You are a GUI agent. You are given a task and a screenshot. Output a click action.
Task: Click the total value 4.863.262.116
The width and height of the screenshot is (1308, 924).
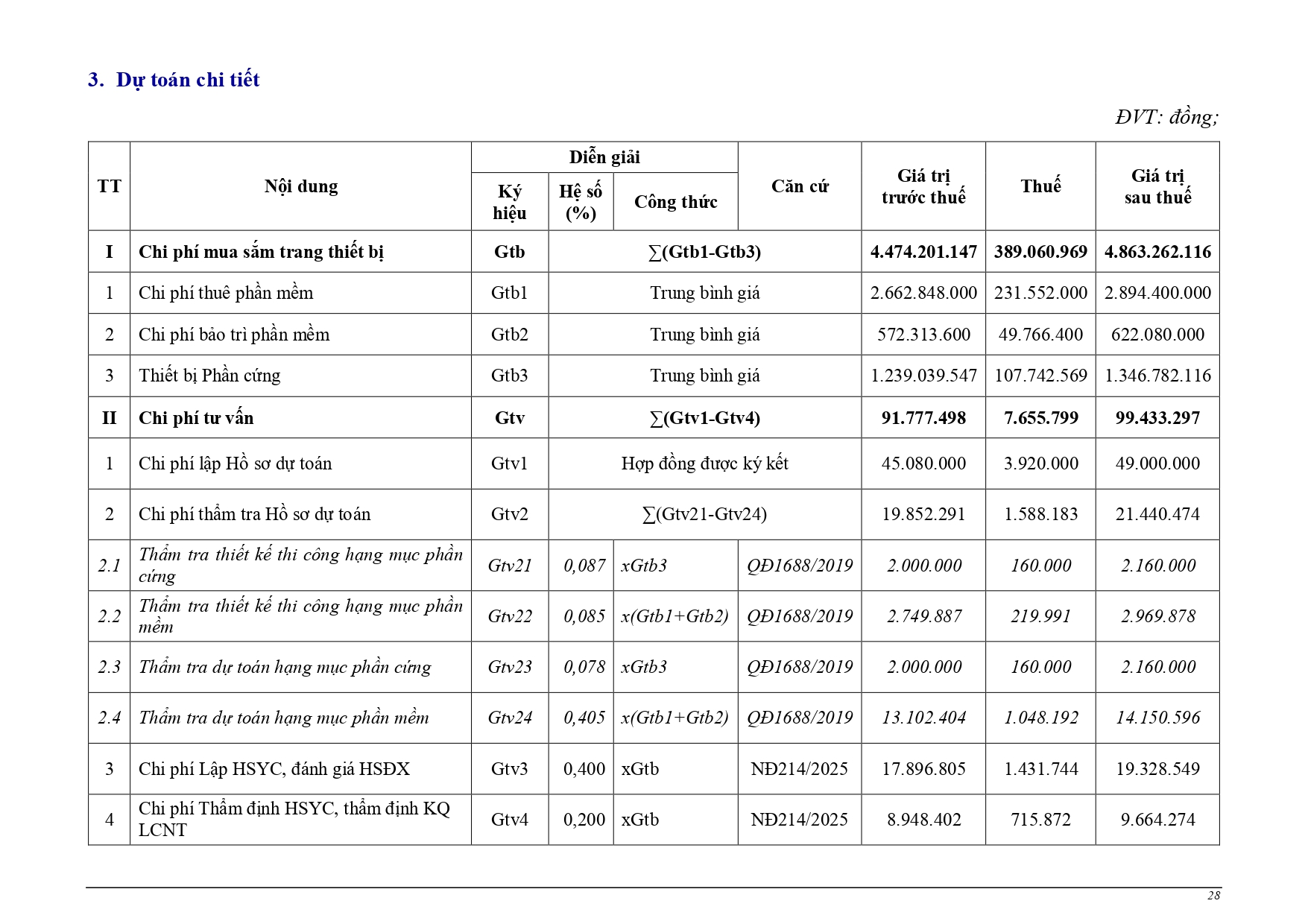tap(1157, 252)
